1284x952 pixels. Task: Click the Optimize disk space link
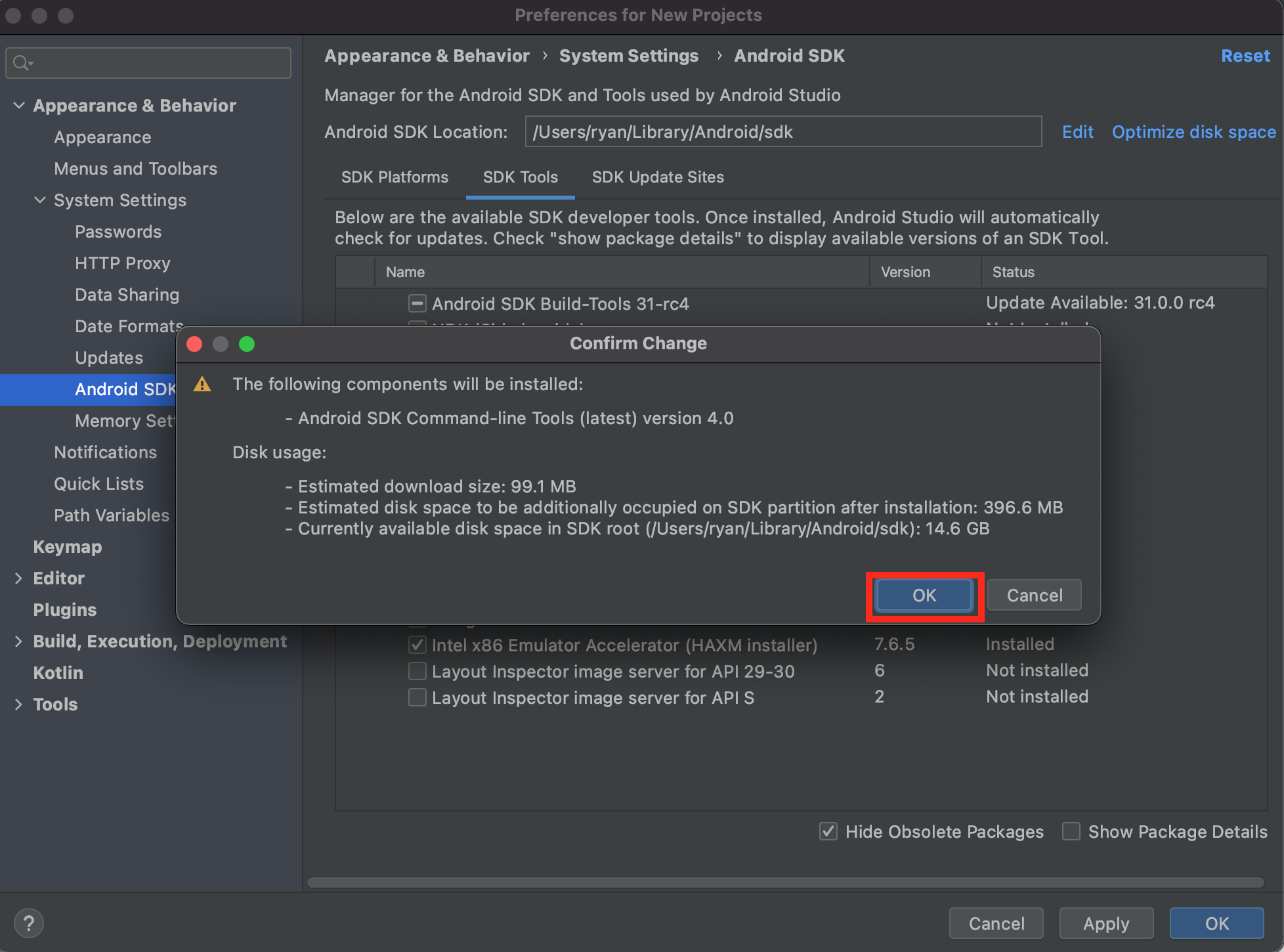[x=1193, y=132]
